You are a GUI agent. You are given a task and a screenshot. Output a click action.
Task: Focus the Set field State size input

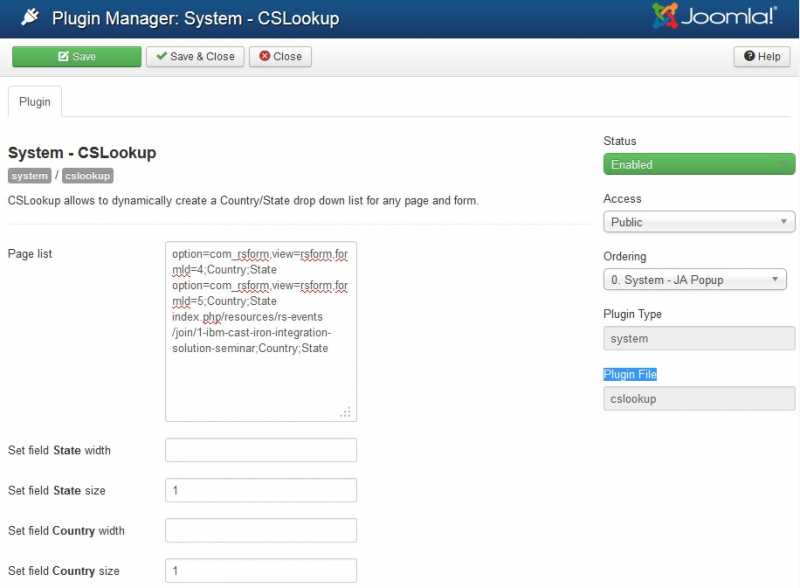tap(260, 491)
